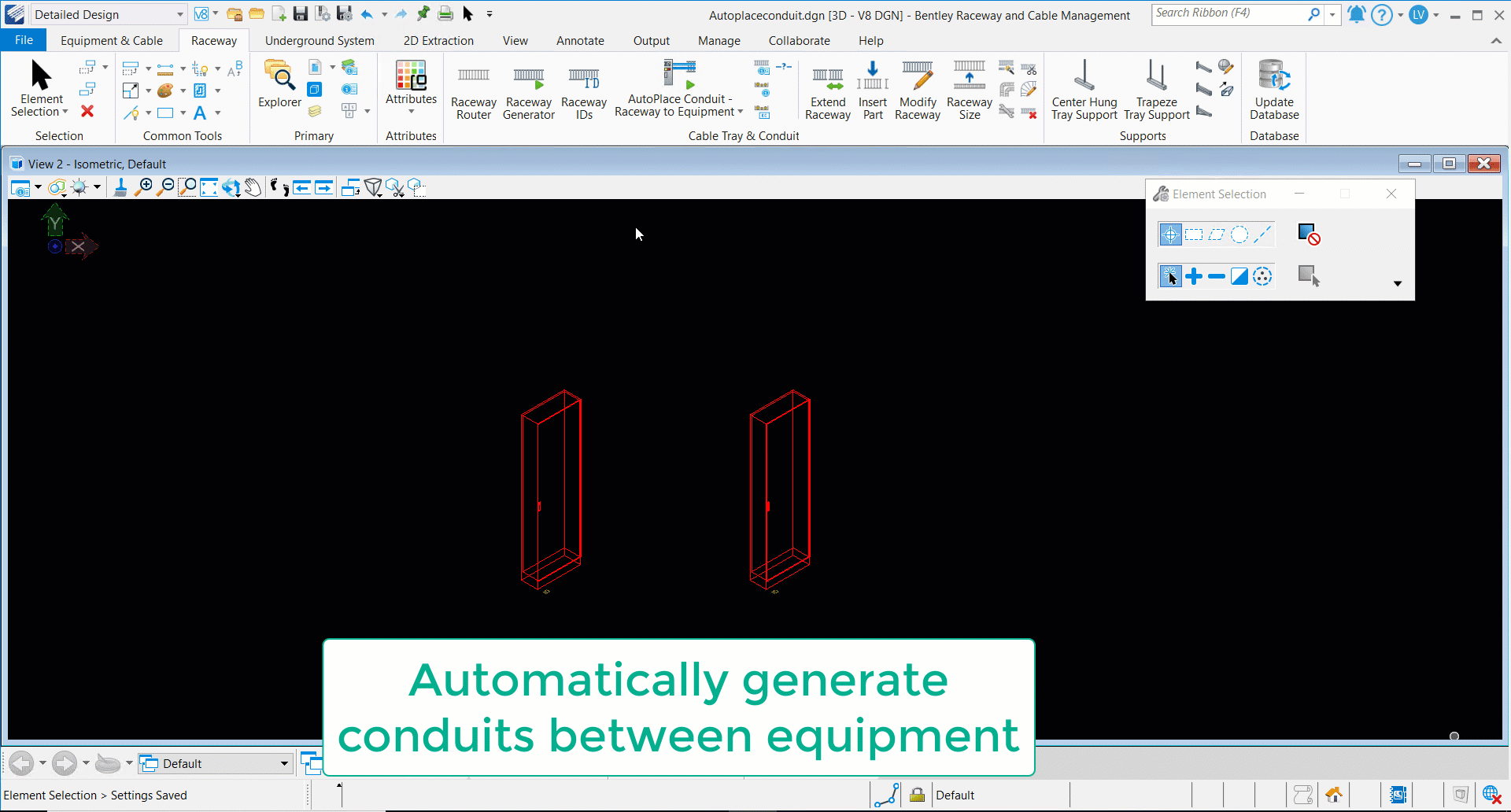Image resolution: width=1511 pixels, height=812 pixels.
Task: Launch the Raceway Generator tool
Action: (x=528, y=93)
